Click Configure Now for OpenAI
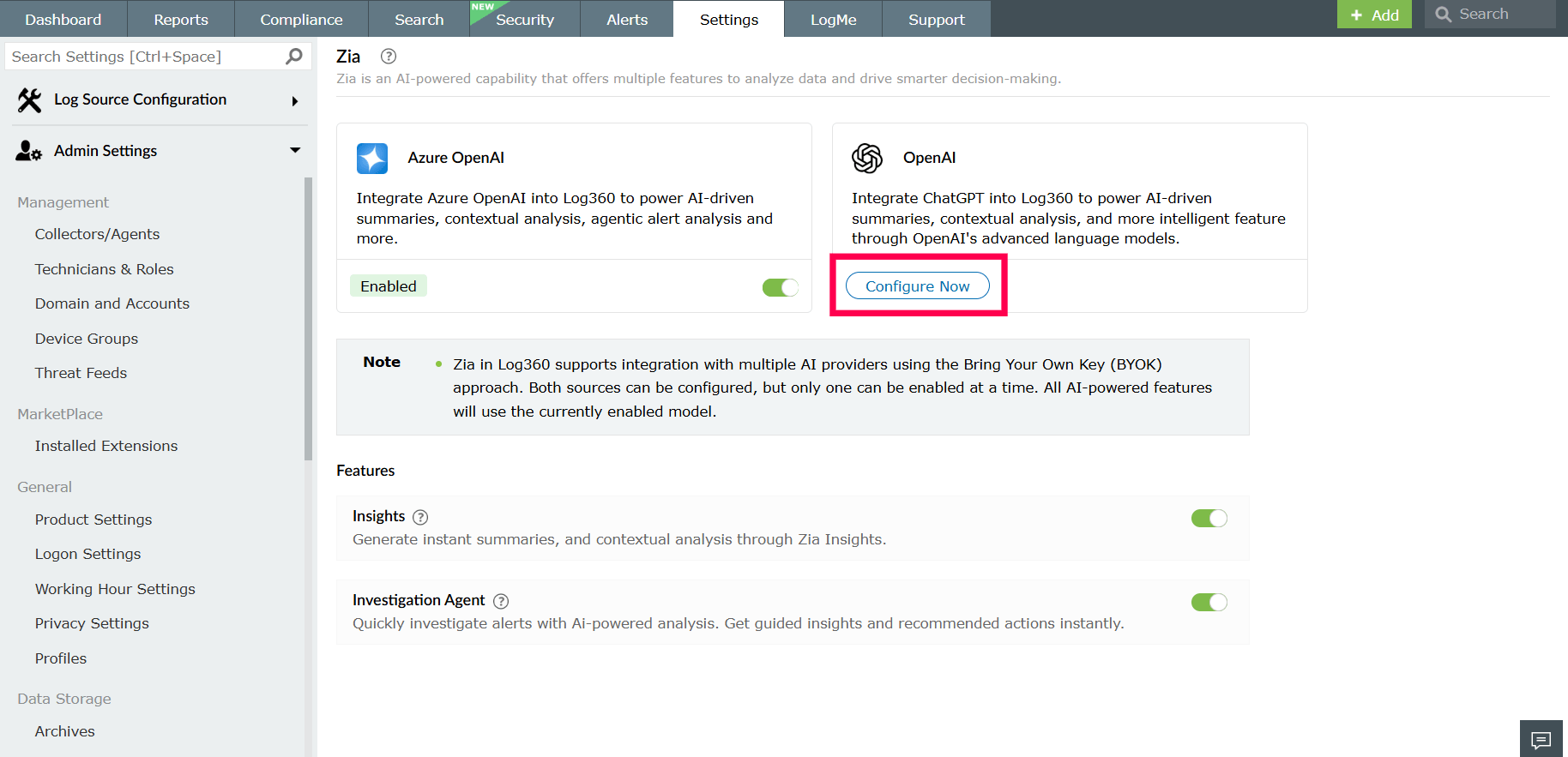The height and width of the screenshot is (757, 1568). pos(918,286)
